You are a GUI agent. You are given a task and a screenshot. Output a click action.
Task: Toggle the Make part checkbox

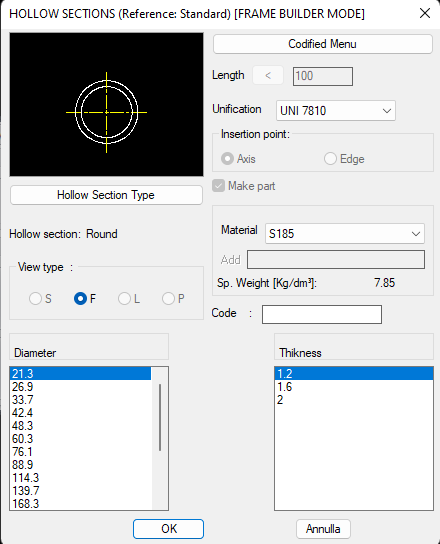219,186
